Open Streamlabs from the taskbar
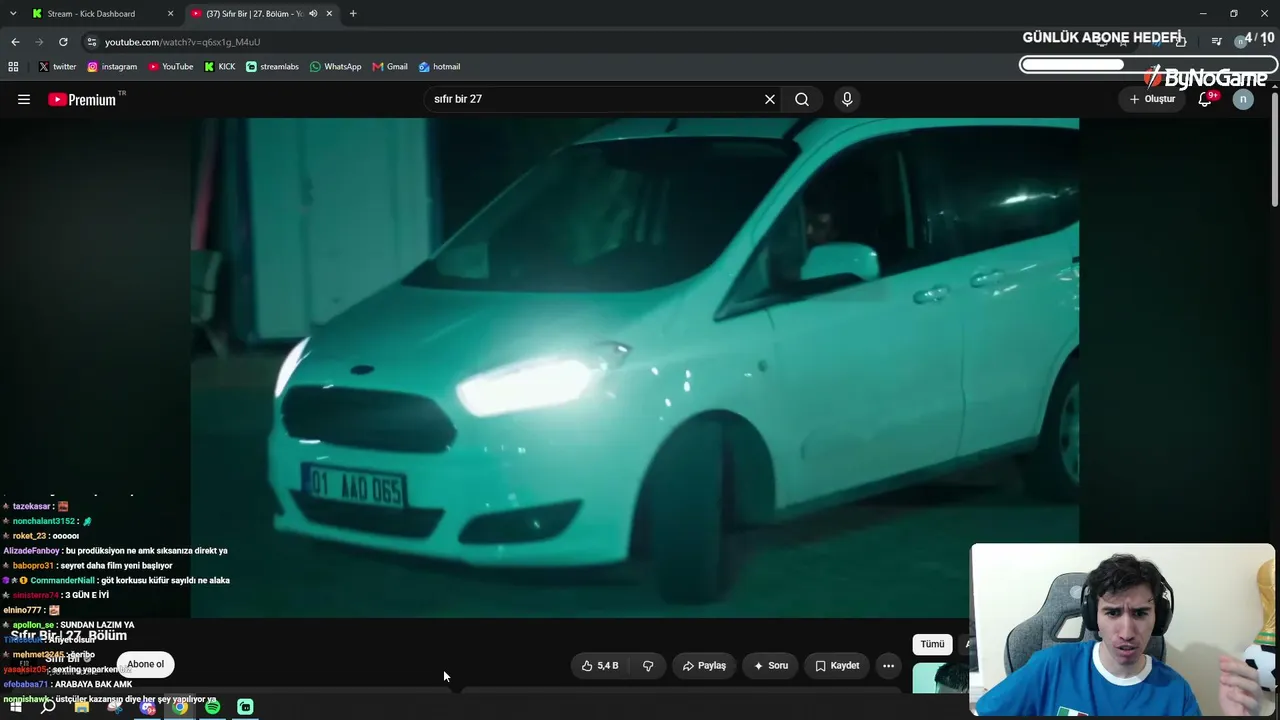 point(245,707)
